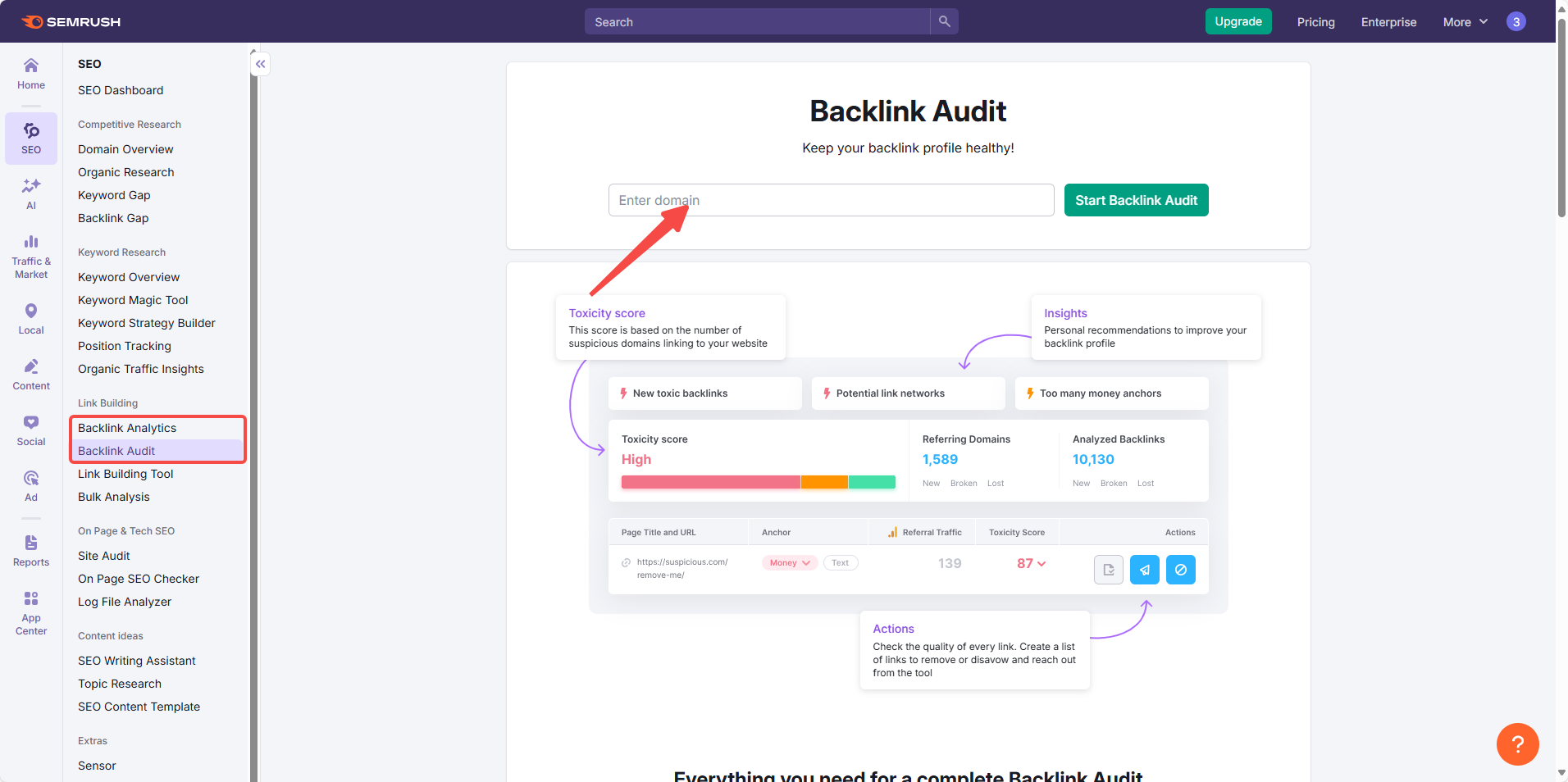Collapse the SEO side menu panel
Viewport: 1568px width, 782px height.
point(260,64)
